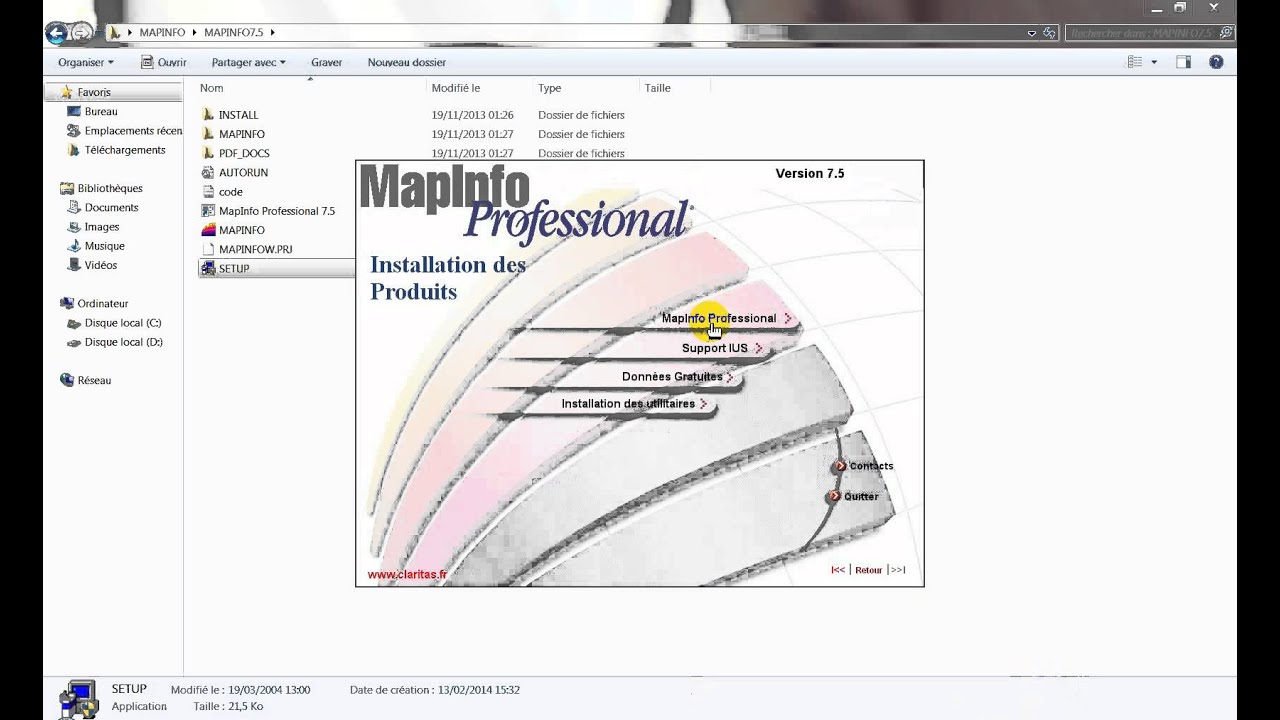Select the MapInfo Professional 7.5 file icon
The width and height of the screenshot is (1280, 720).
pos(208,211)
